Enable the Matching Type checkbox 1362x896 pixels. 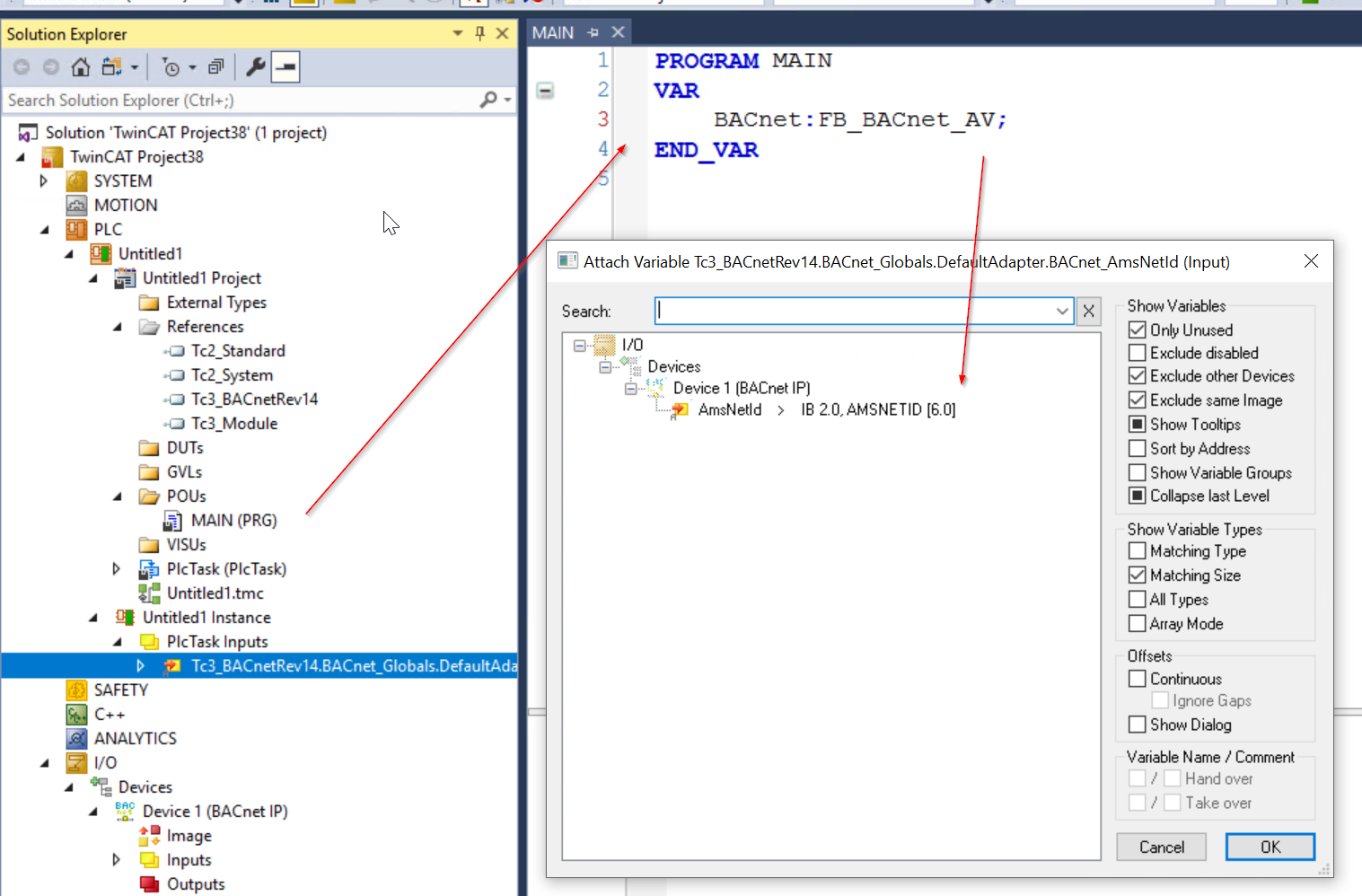(x=1137, y=550)
